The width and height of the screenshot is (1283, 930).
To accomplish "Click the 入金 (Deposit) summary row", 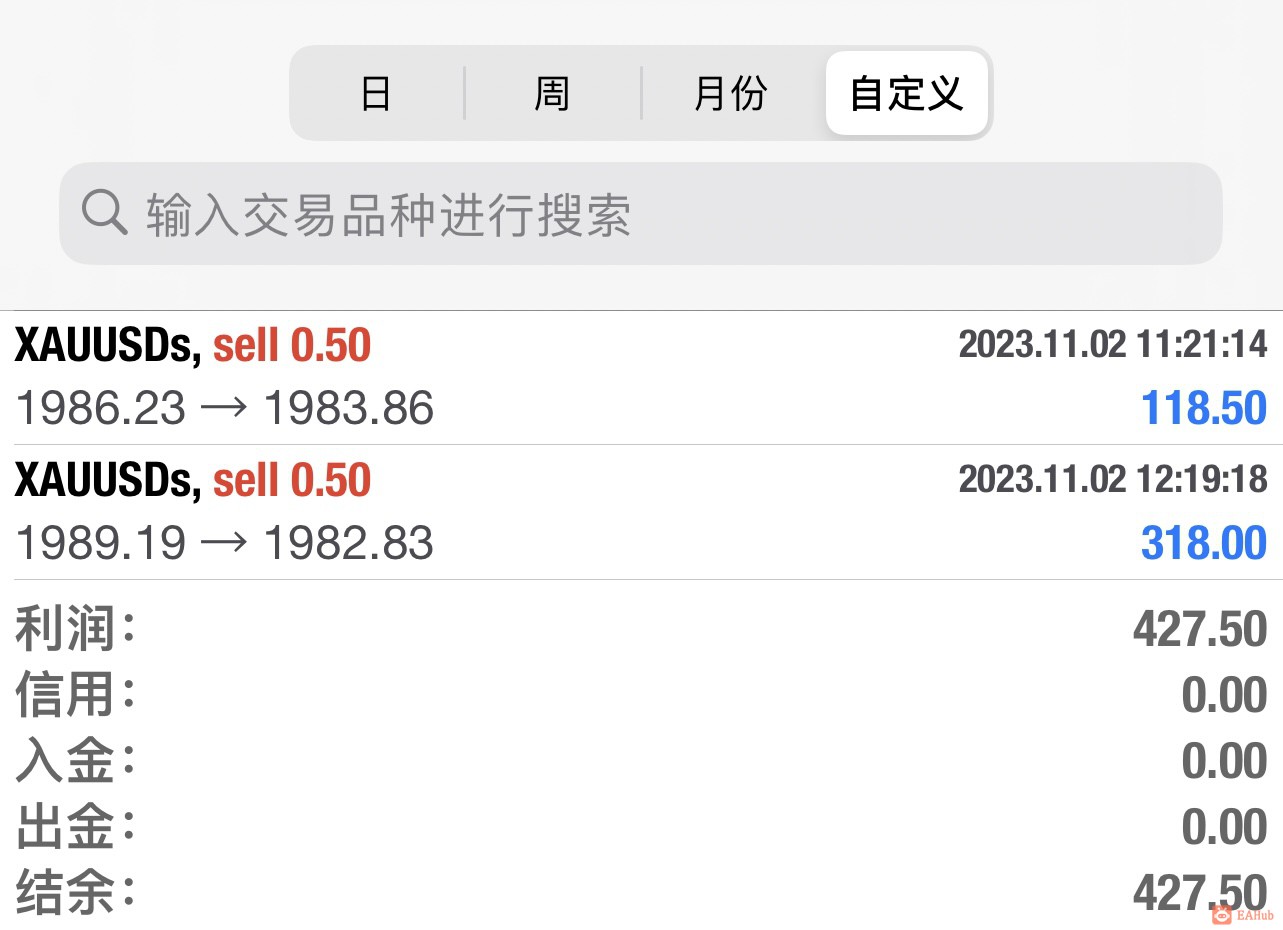I will (x=640, y=762).
